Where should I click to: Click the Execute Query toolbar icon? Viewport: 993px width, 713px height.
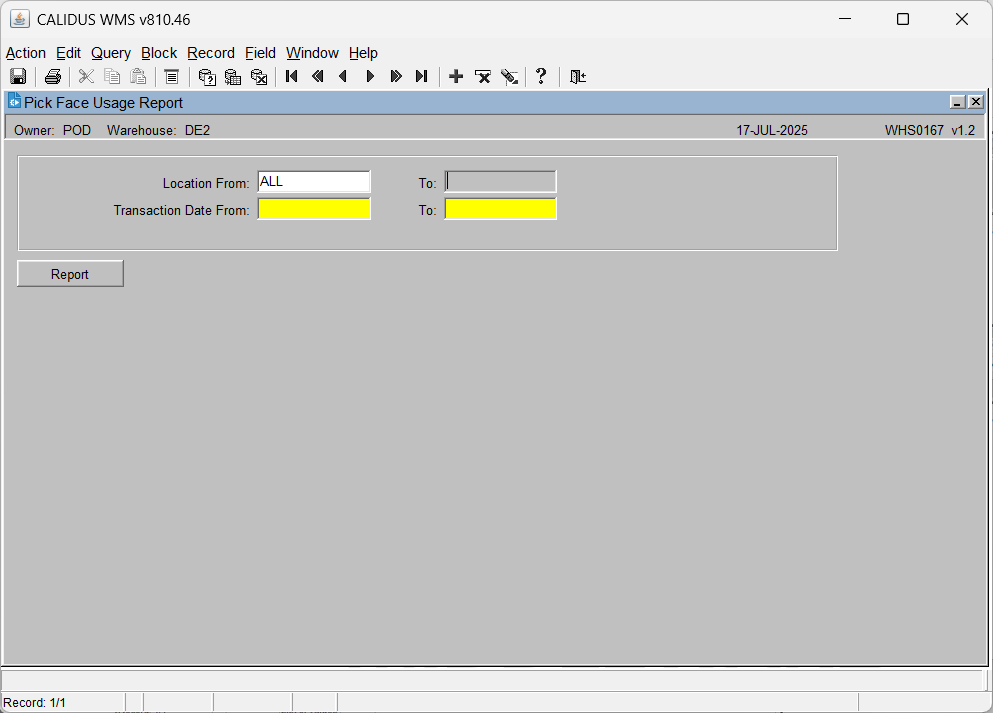[x=233, y=77]
